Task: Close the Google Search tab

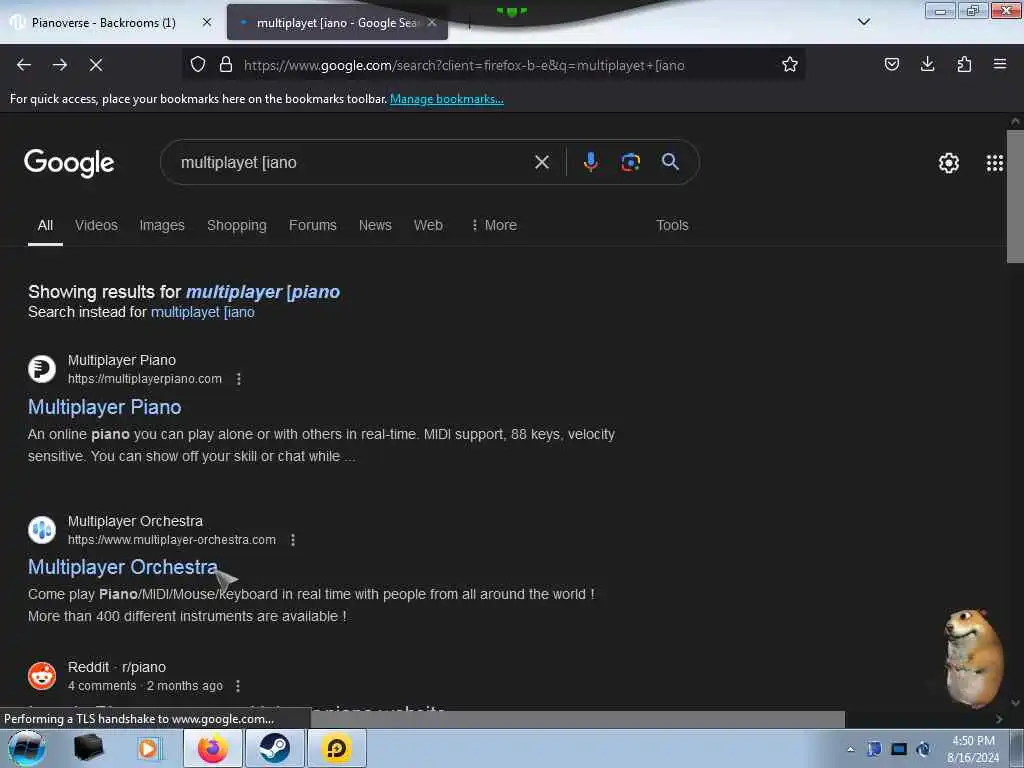Action: pos(432,23)
